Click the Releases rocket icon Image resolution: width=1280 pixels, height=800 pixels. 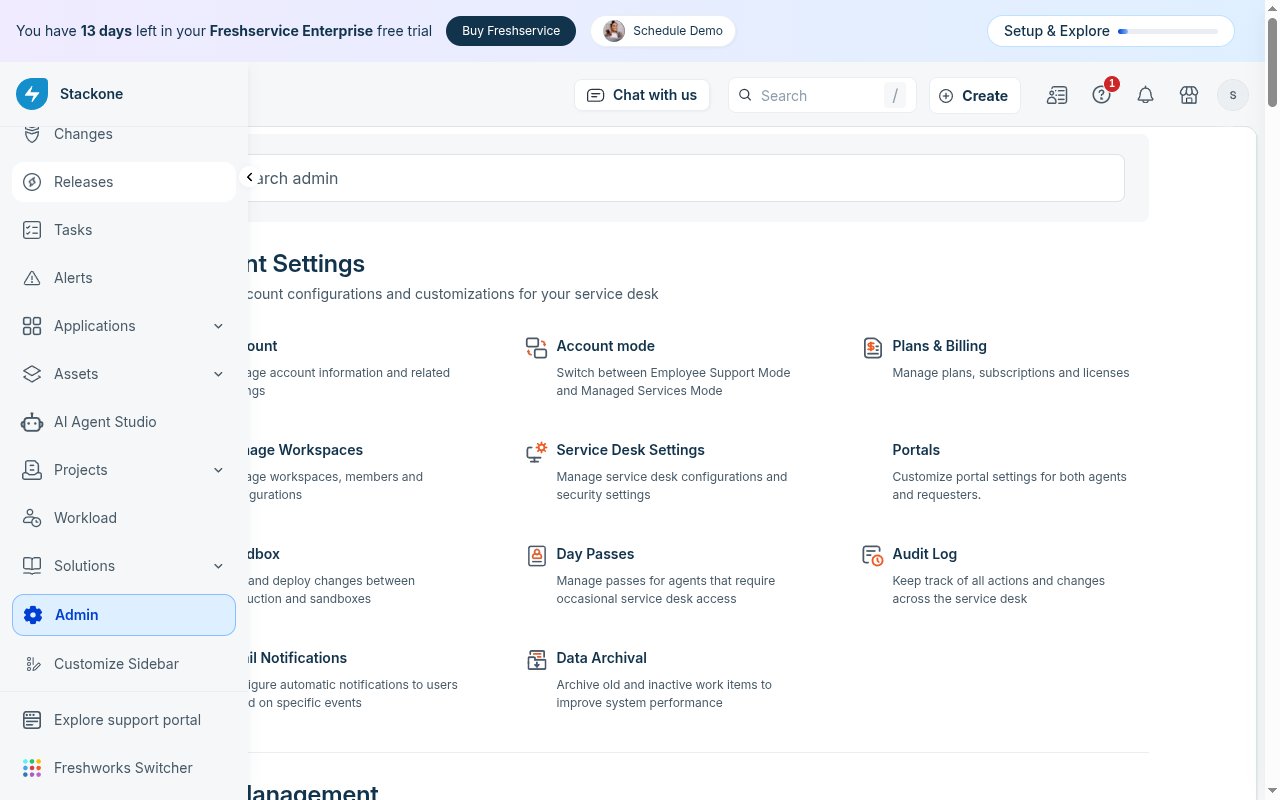click(x=32, y=182)
